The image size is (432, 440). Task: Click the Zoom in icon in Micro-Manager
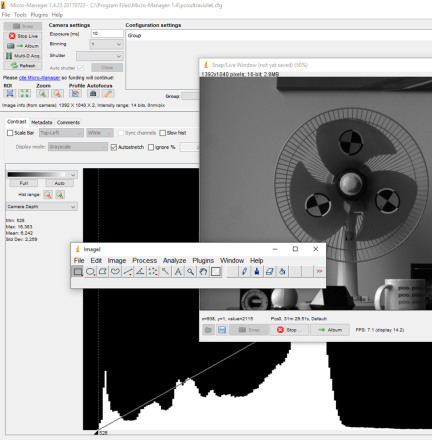tap(42, 94)
